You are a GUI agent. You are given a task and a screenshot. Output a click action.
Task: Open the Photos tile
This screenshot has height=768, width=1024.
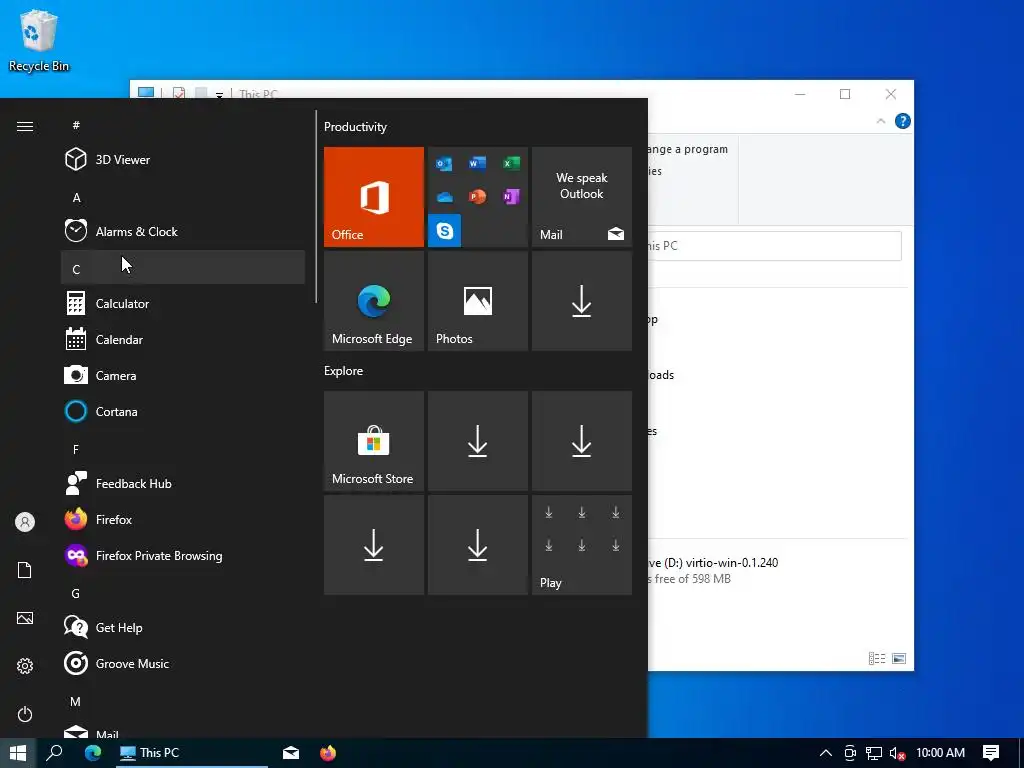coord(477,301)
